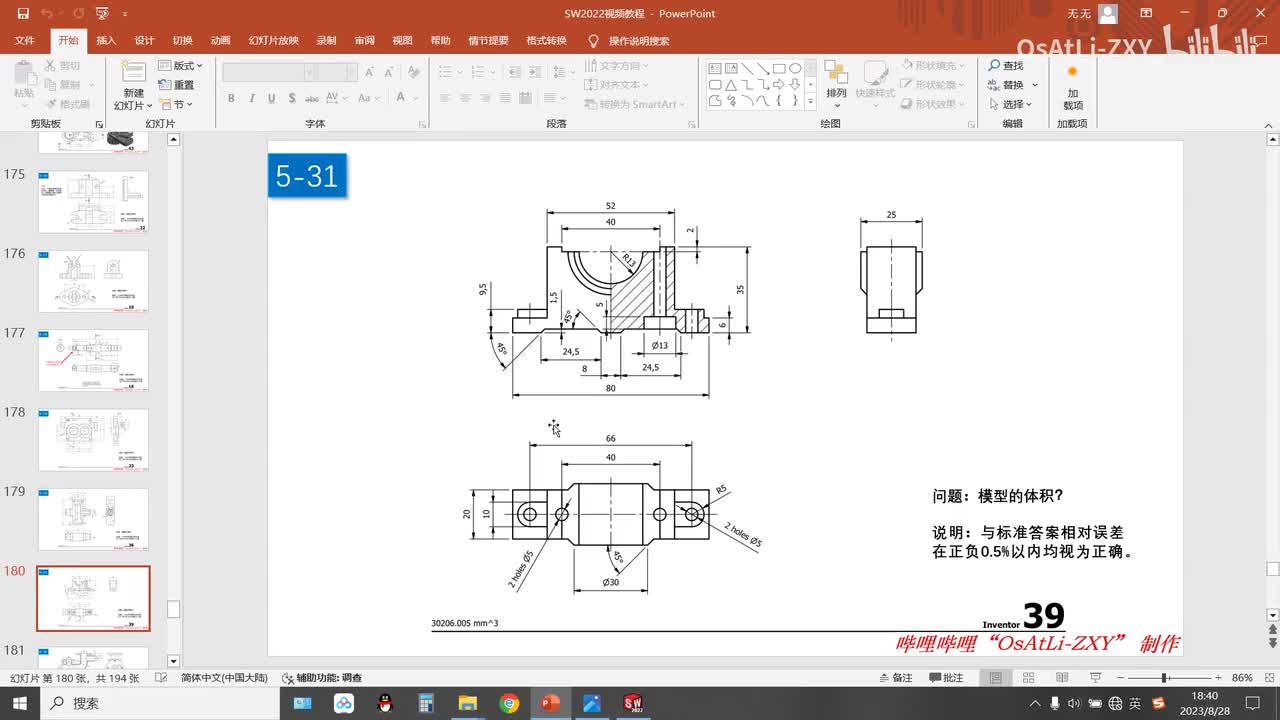Screen dimensions: 1280x720
Task: Toggle Bold formatting button
Action: pos(231,98)
